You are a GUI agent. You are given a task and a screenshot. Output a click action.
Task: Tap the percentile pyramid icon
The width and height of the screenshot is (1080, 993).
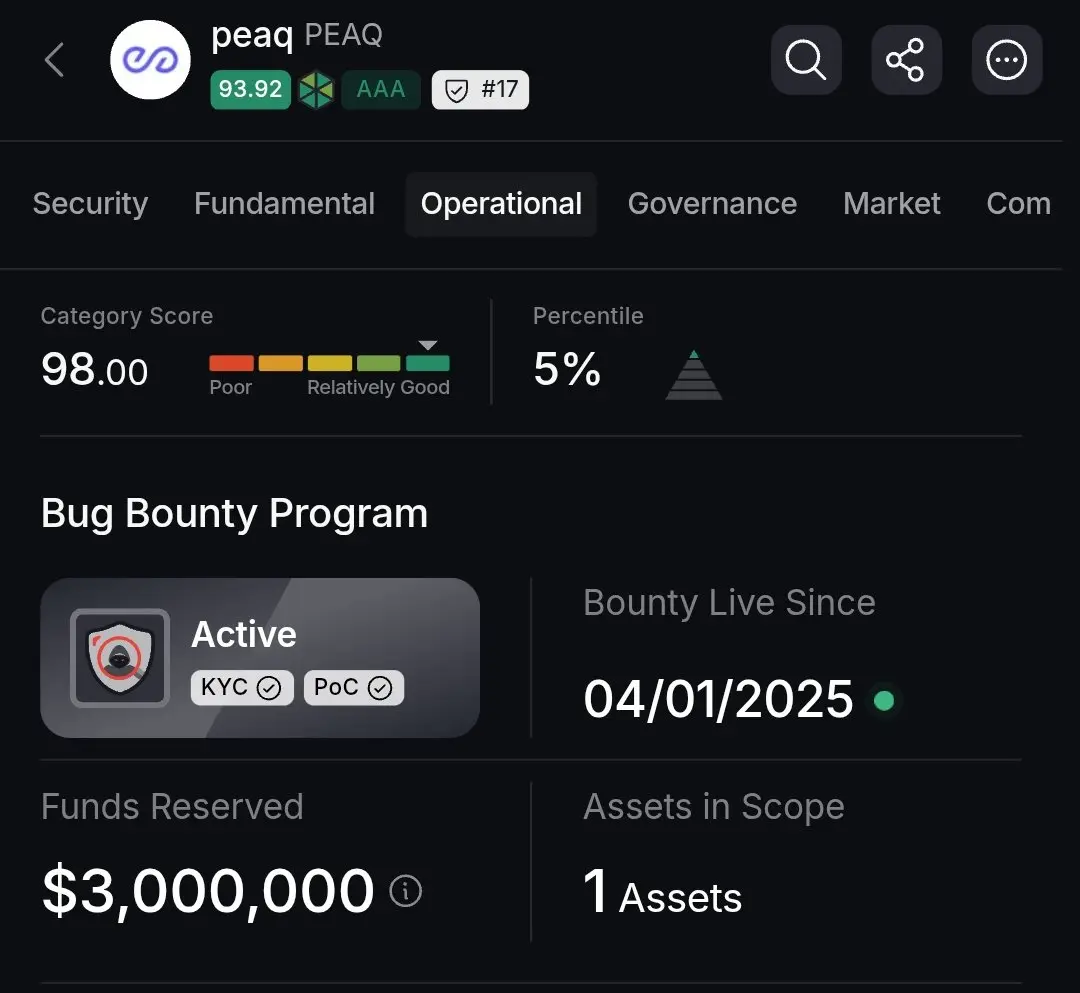coord(694,375)
